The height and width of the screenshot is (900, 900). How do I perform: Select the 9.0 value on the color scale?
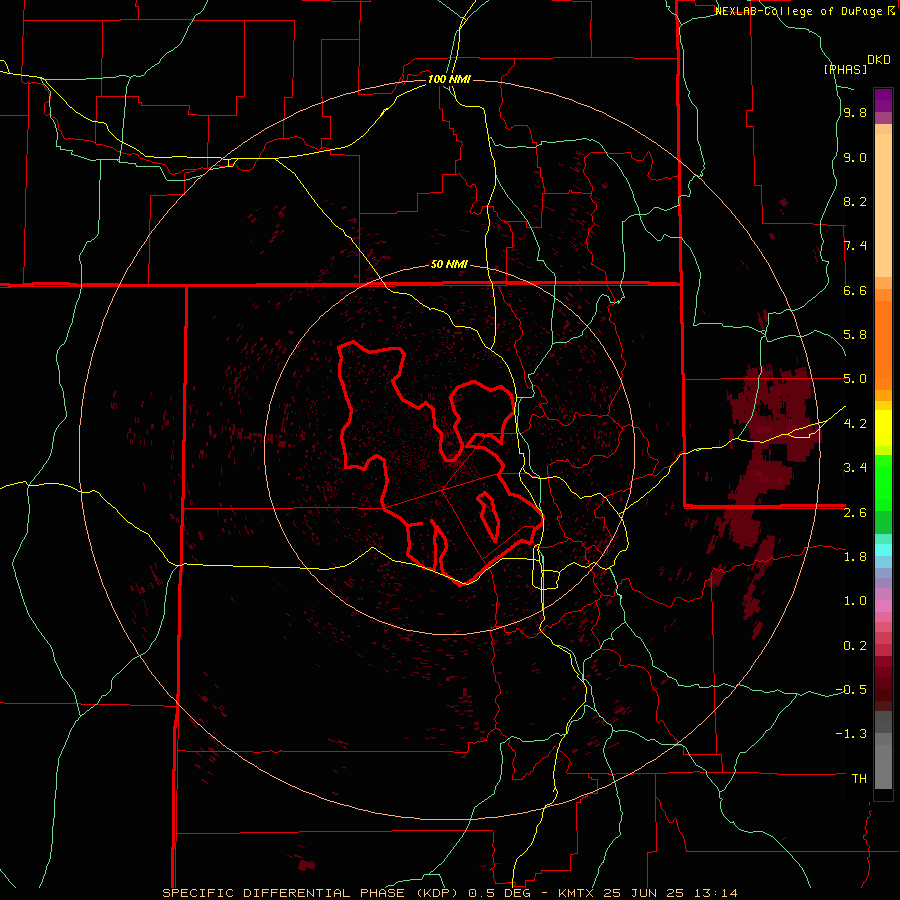855,157
